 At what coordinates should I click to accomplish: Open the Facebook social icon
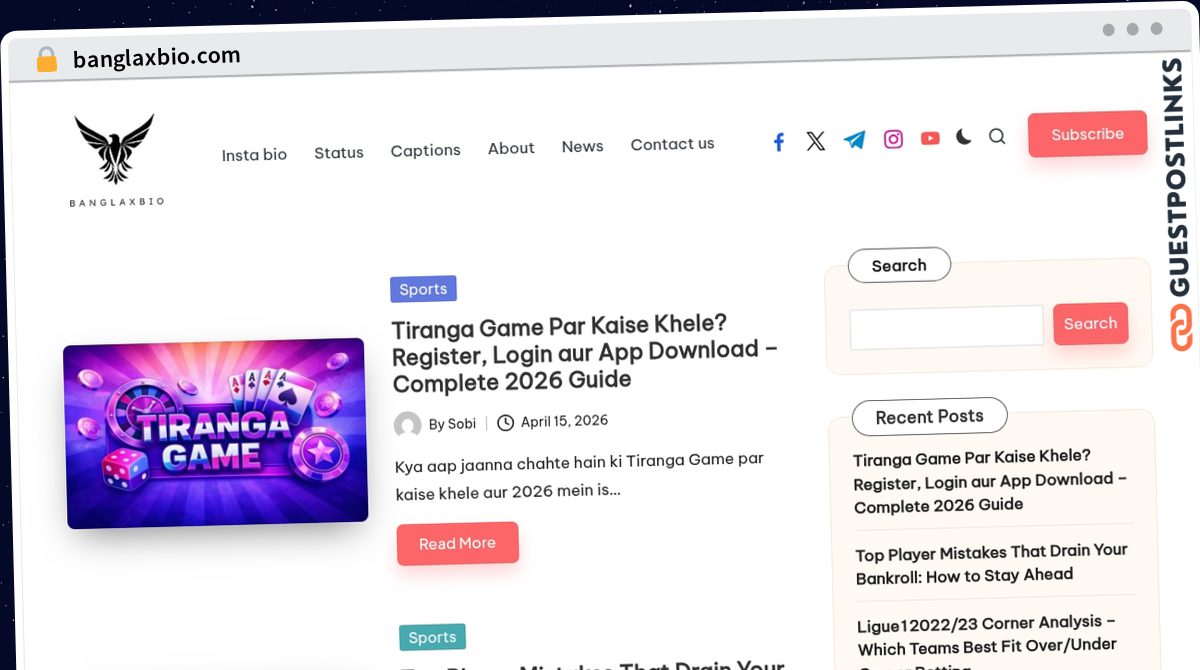tap(779, 142)
